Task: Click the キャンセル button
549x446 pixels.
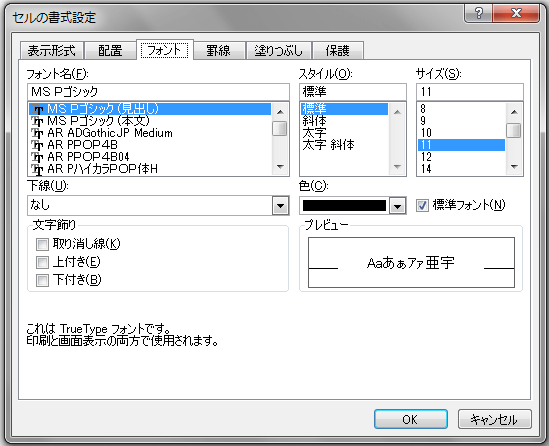Action: click(494, 419)
